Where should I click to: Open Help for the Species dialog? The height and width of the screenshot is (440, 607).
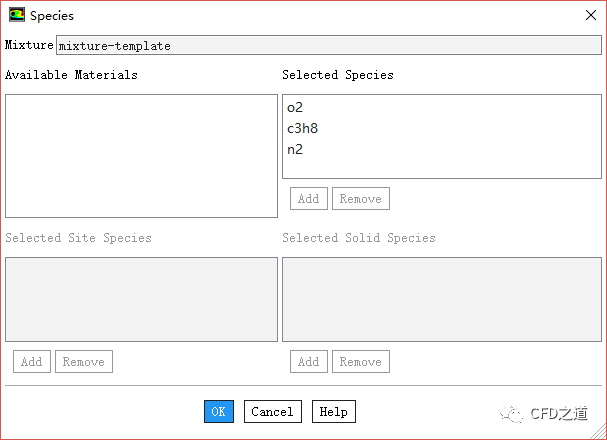point(333,411)
